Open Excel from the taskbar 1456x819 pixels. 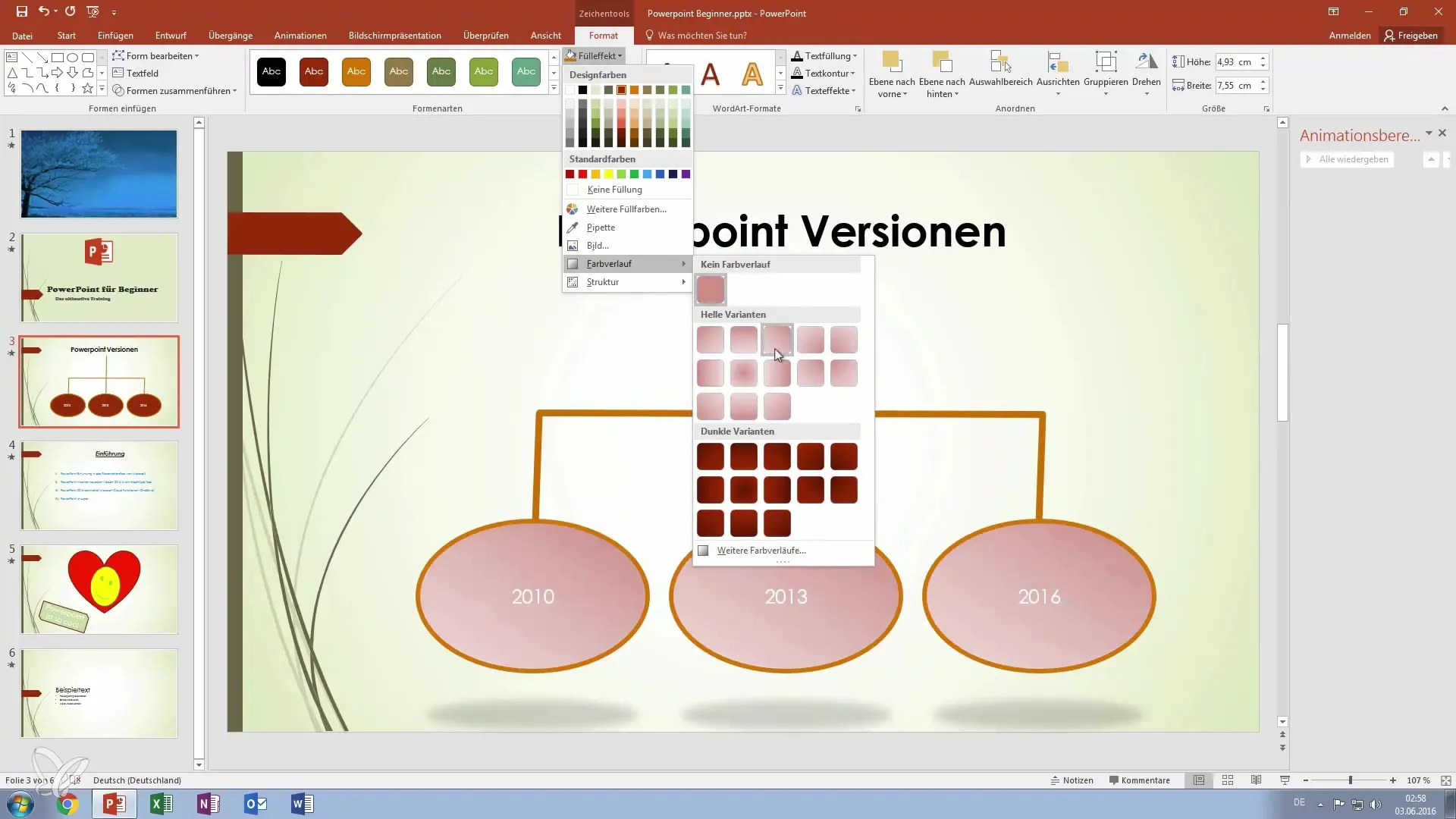pyautogui.click(x=162, y=804)
